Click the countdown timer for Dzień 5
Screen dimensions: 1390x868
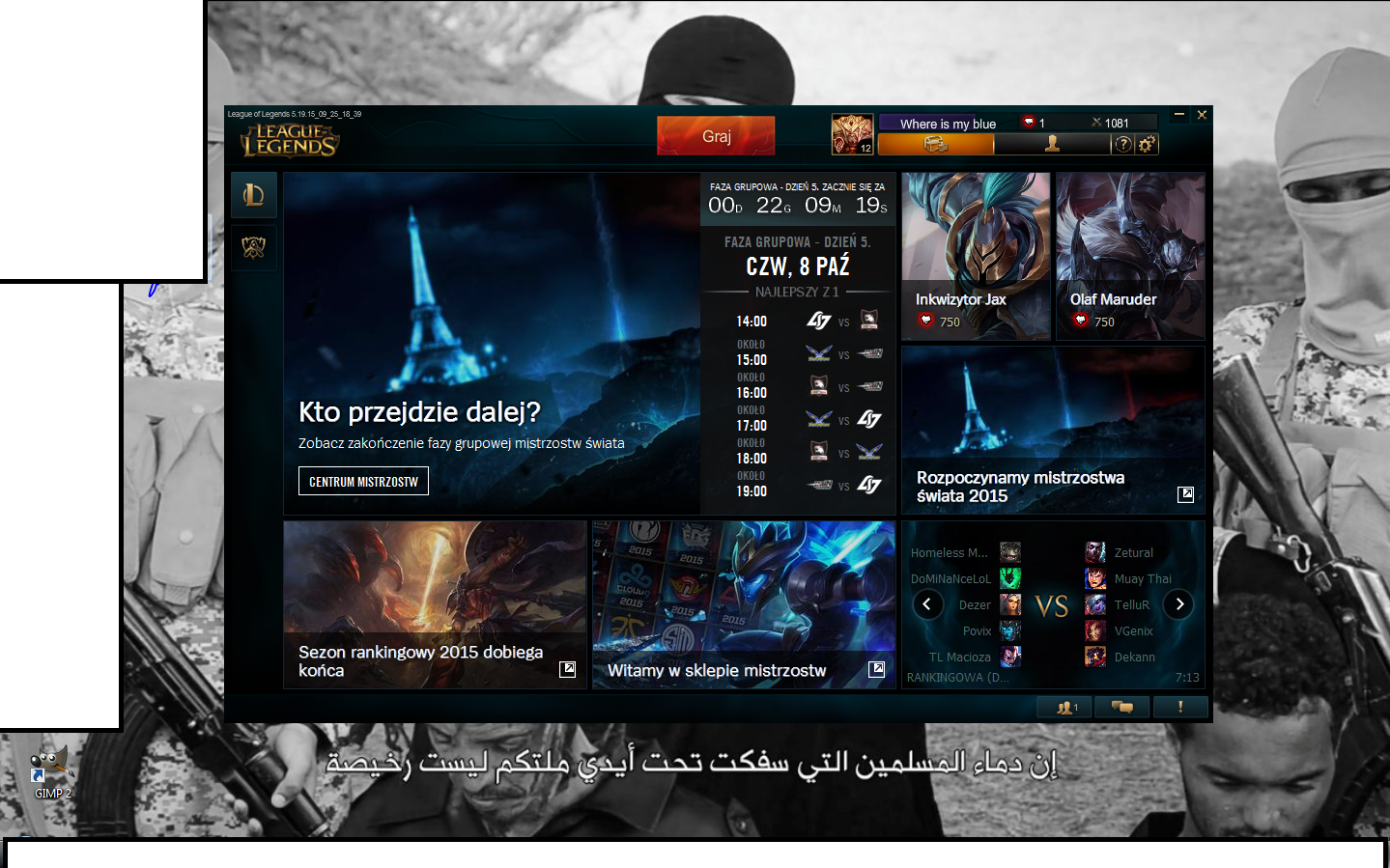coord(798,205)
